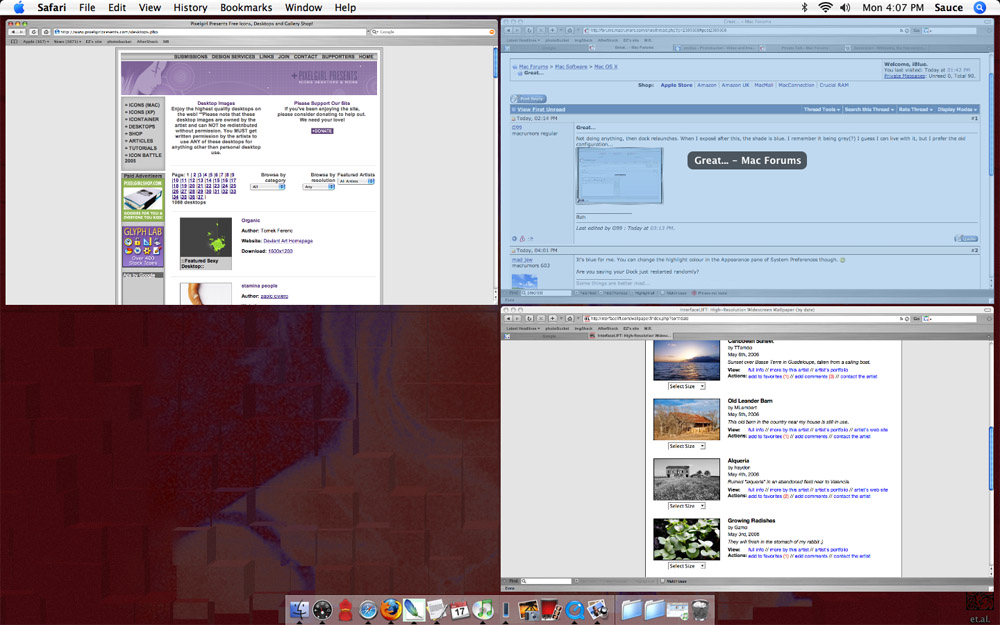Viewport: 1000px width, 625px height.
Task: Open Select Size dropdown under Growing Radishes
Action: (686, 566)
